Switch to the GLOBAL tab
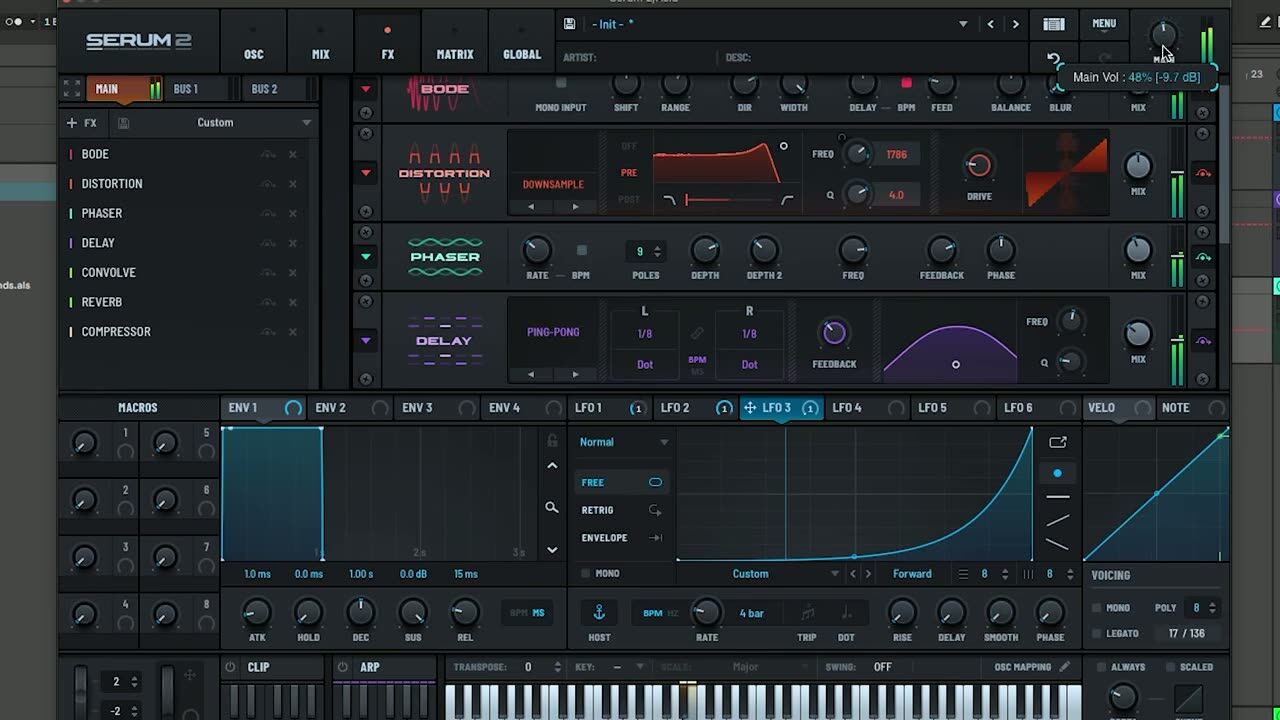The image size is (1280, 720). [x=522, y=44]
